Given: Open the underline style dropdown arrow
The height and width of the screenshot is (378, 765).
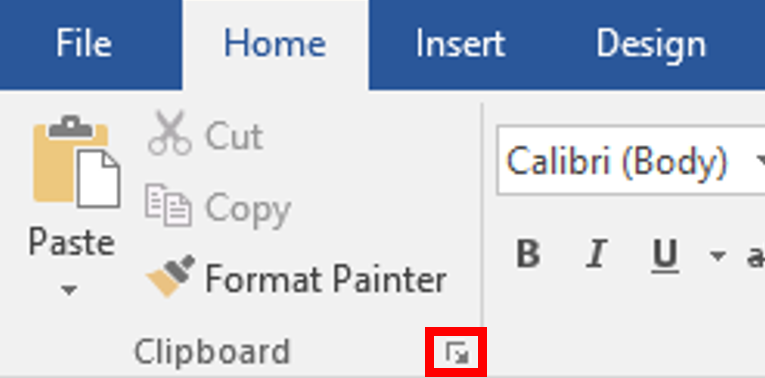Looking at the screenshot, I should (717, 255).
